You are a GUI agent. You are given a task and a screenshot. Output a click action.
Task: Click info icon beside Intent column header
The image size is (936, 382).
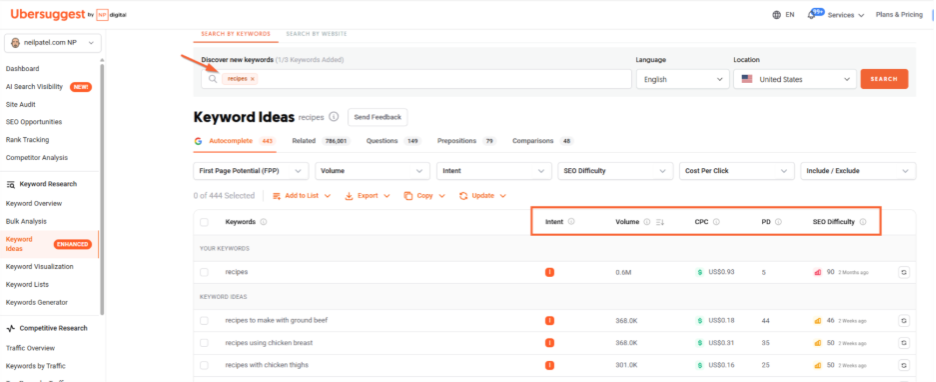coord(571,221)
